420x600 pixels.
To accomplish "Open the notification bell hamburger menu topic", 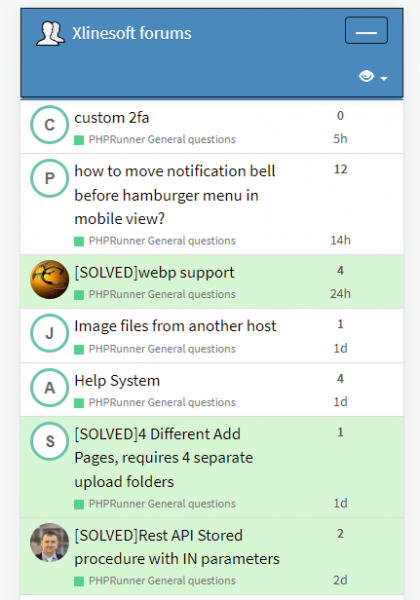I will pos(174,195).
